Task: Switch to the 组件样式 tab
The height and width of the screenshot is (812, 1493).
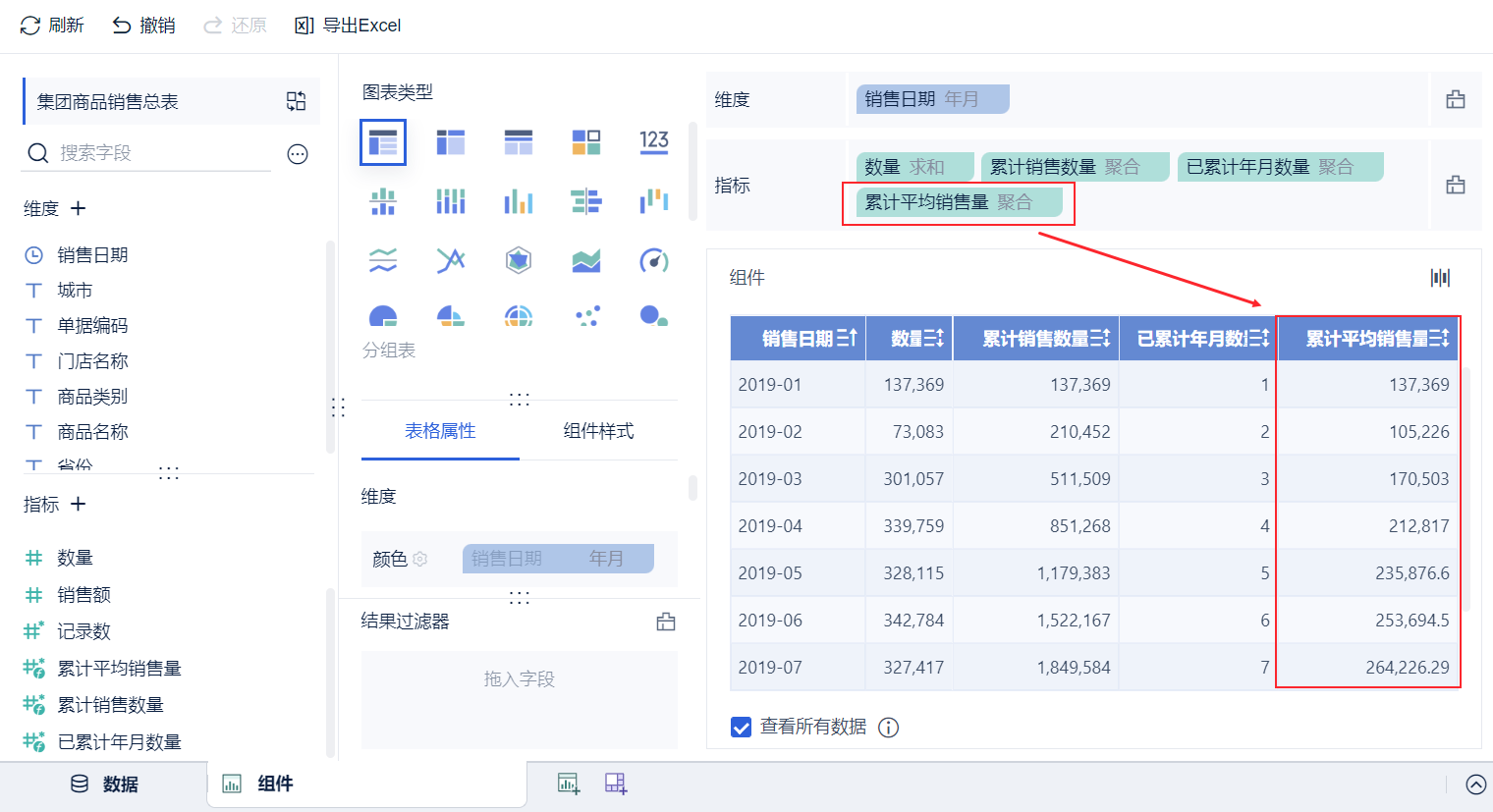Action: [x=598, y=431]
